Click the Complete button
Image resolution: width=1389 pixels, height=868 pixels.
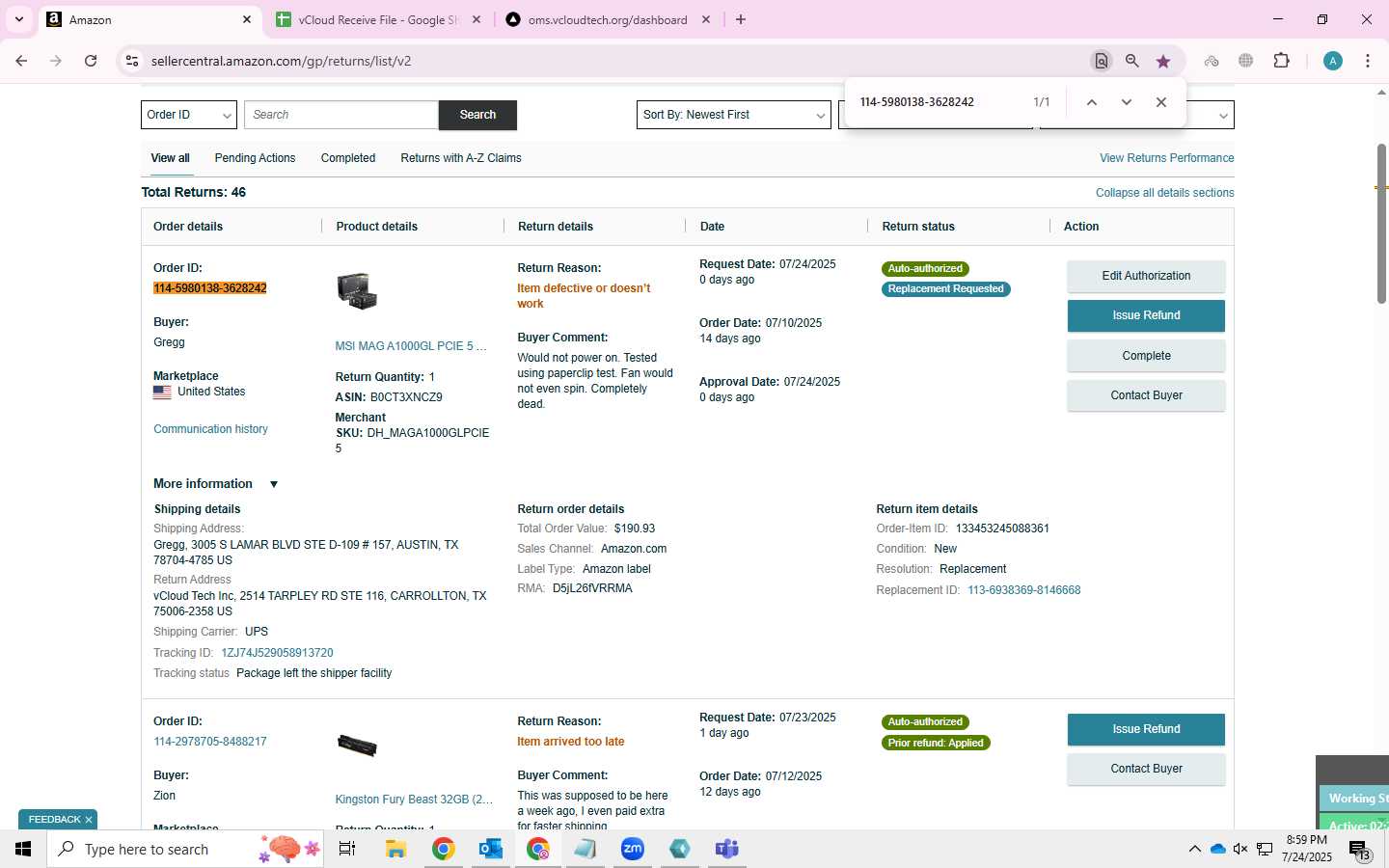pyautogui.click(x=1146, y=356)
